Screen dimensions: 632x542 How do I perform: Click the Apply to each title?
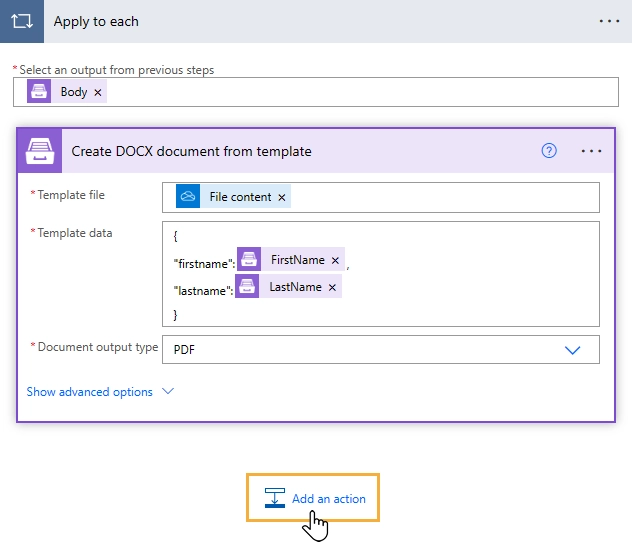[96, 21]
